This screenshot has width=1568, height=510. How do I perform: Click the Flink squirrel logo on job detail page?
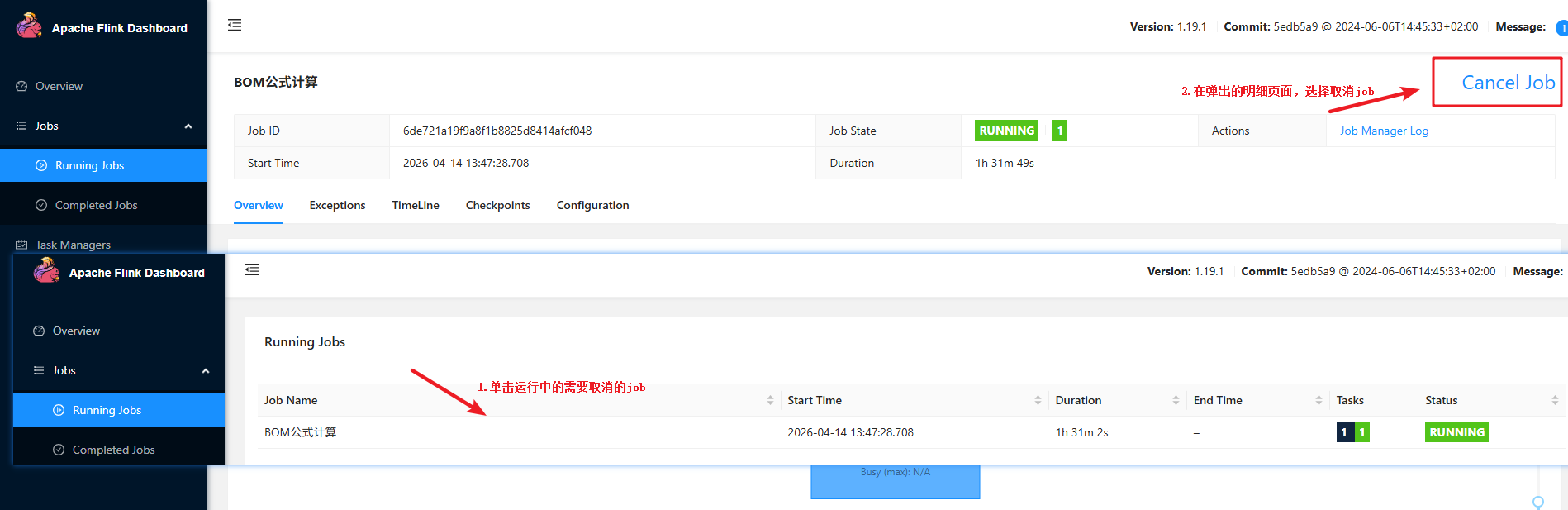click(x=29, y=26)
